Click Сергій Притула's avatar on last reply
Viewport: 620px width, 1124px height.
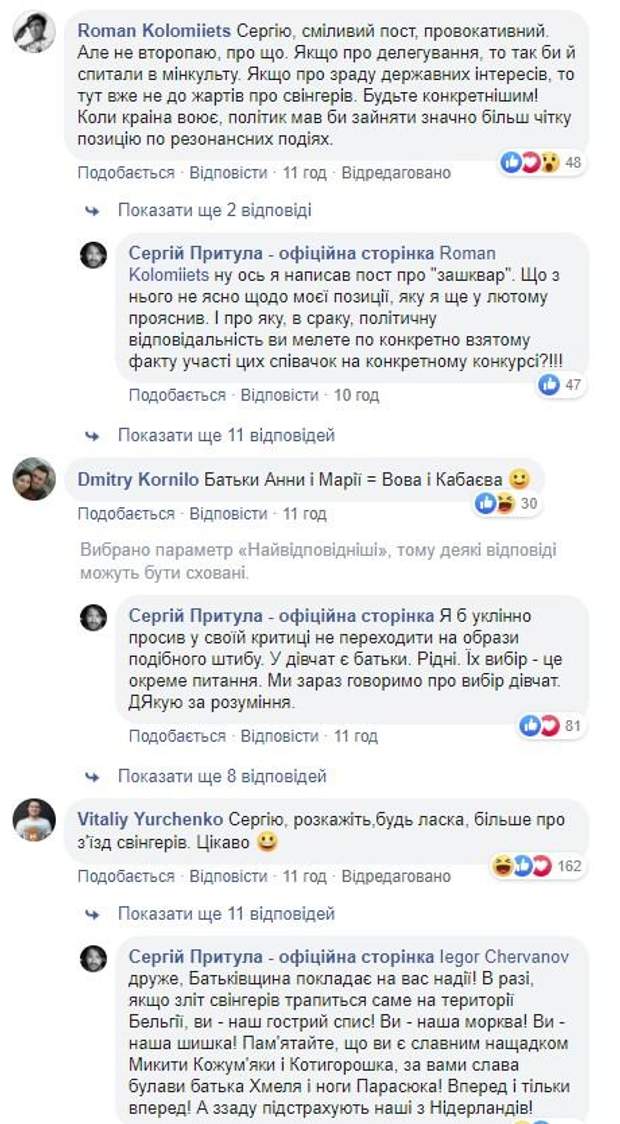coord(94,958)
